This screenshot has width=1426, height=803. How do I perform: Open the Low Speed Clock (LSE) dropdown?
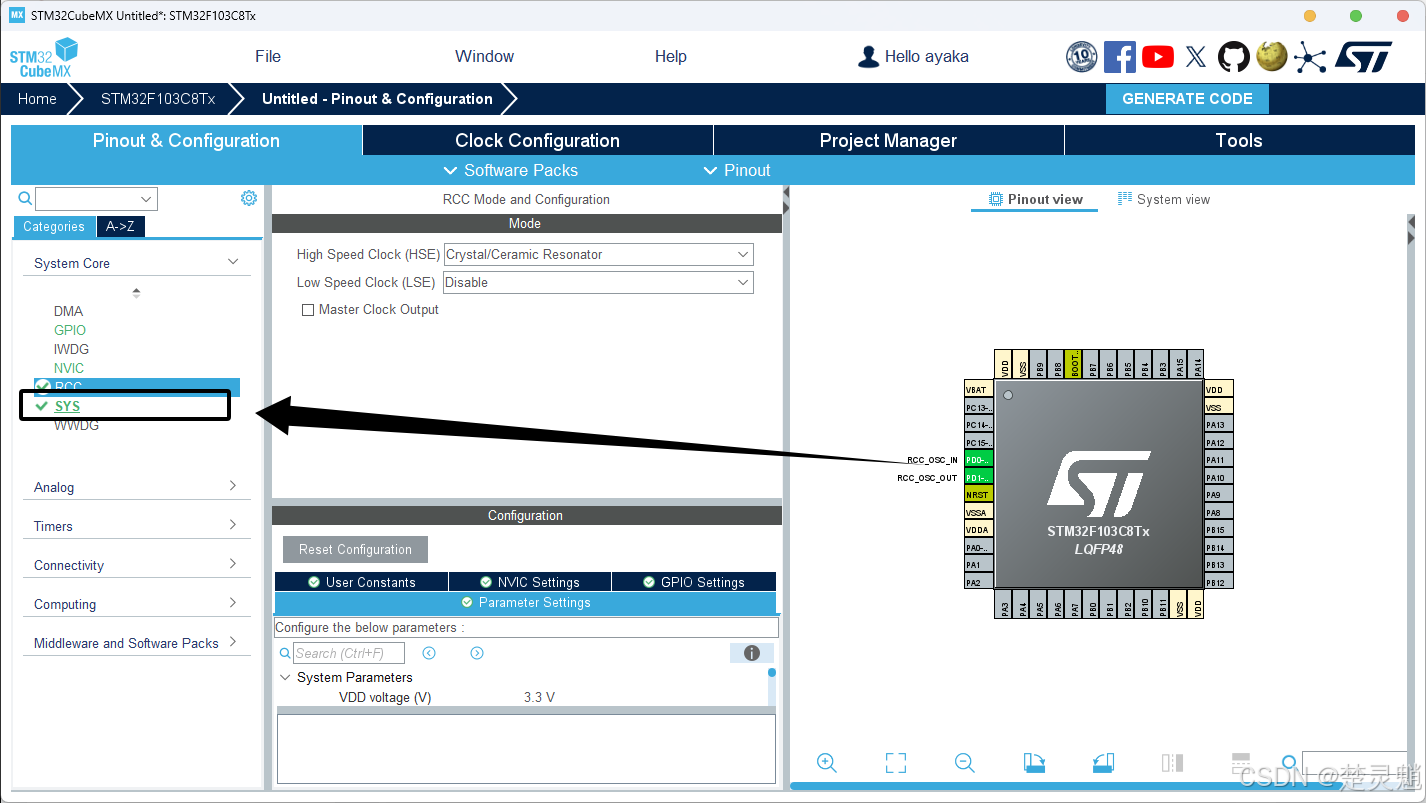(598, 283)
